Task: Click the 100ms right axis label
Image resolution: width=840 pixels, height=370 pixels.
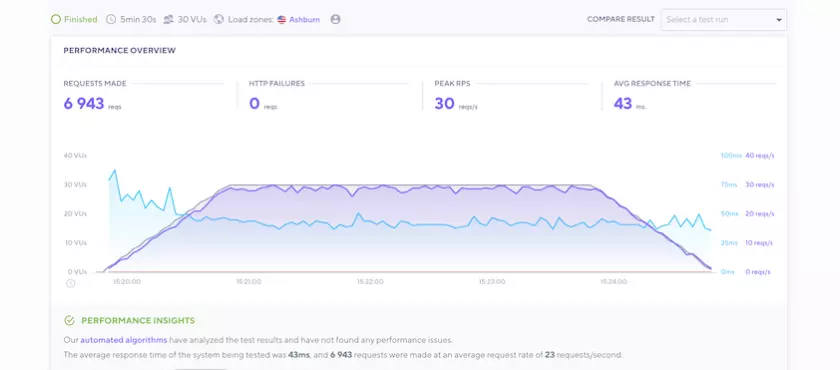Action: [731, 156]
